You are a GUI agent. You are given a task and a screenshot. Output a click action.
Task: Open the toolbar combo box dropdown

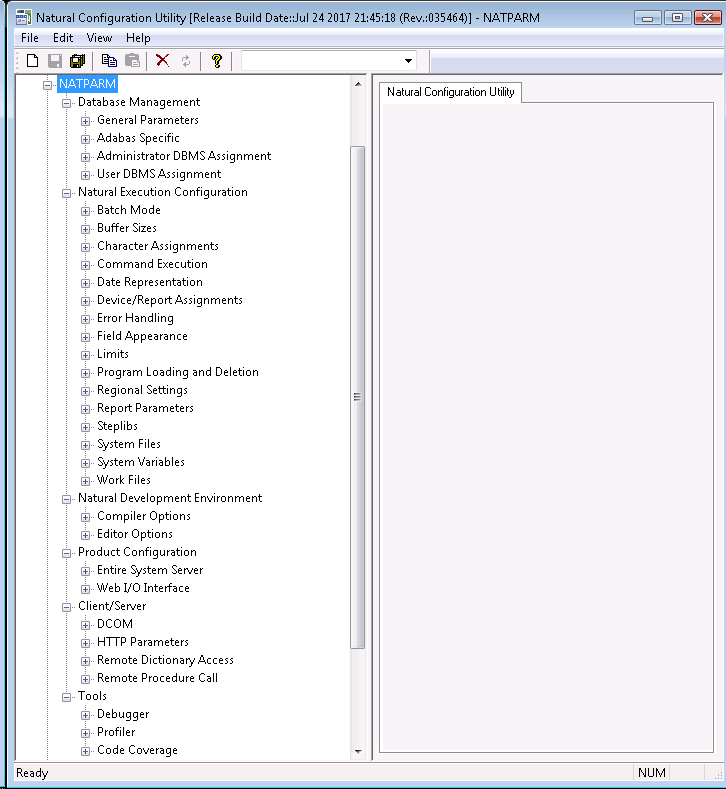[x=408, y=61]
